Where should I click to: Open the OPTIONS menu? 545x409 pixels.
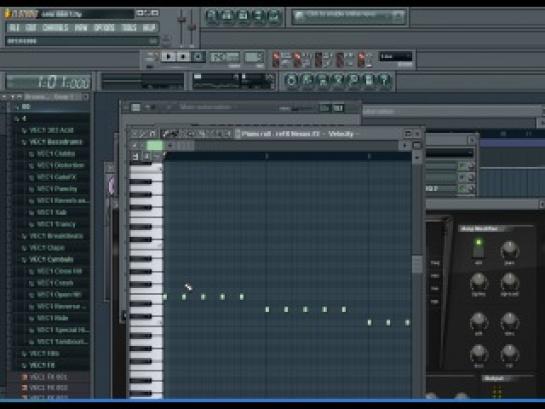[x=104, y=27]
